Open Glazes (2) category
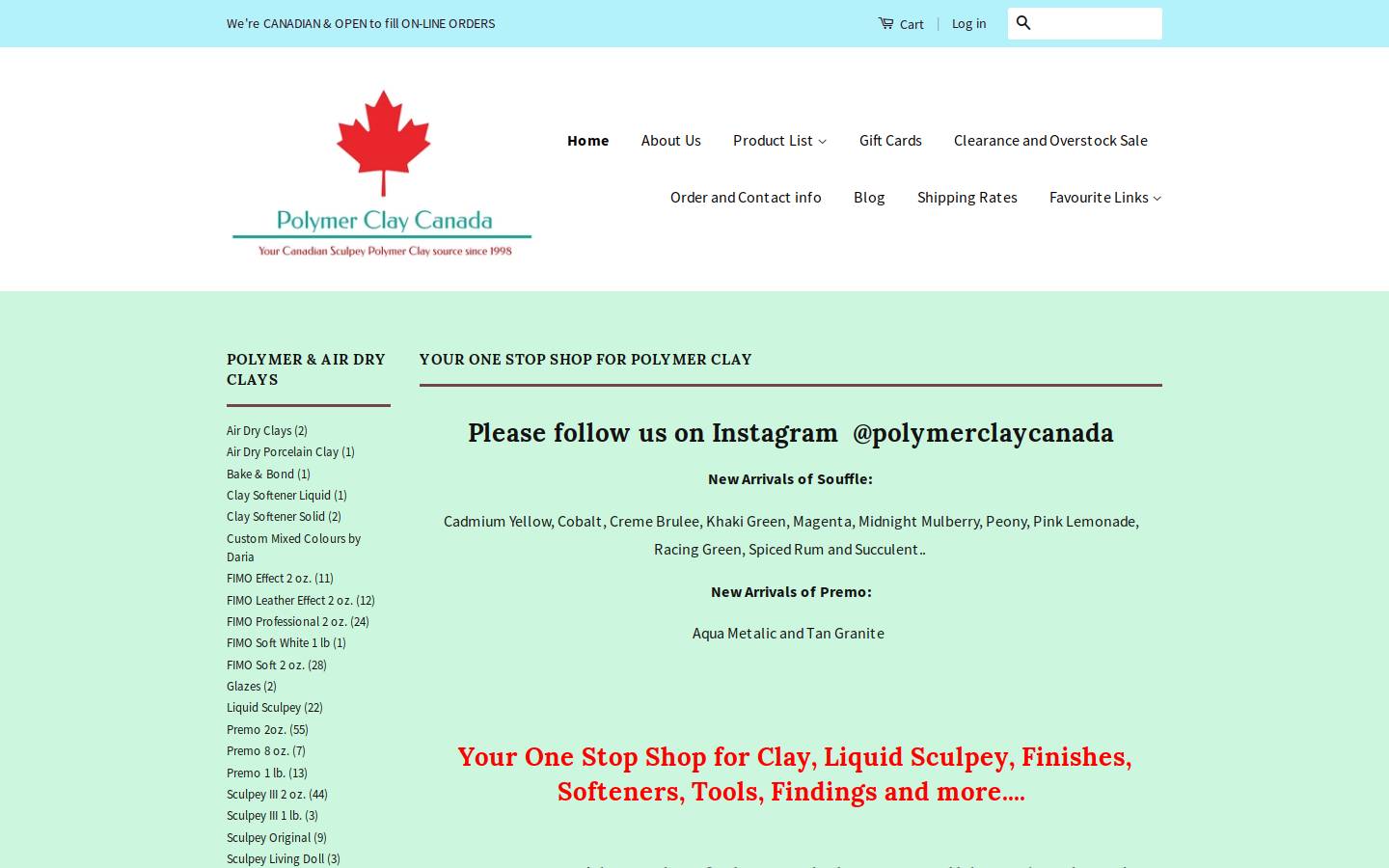The image size is (1389, 868). click(x=252, y=686)
